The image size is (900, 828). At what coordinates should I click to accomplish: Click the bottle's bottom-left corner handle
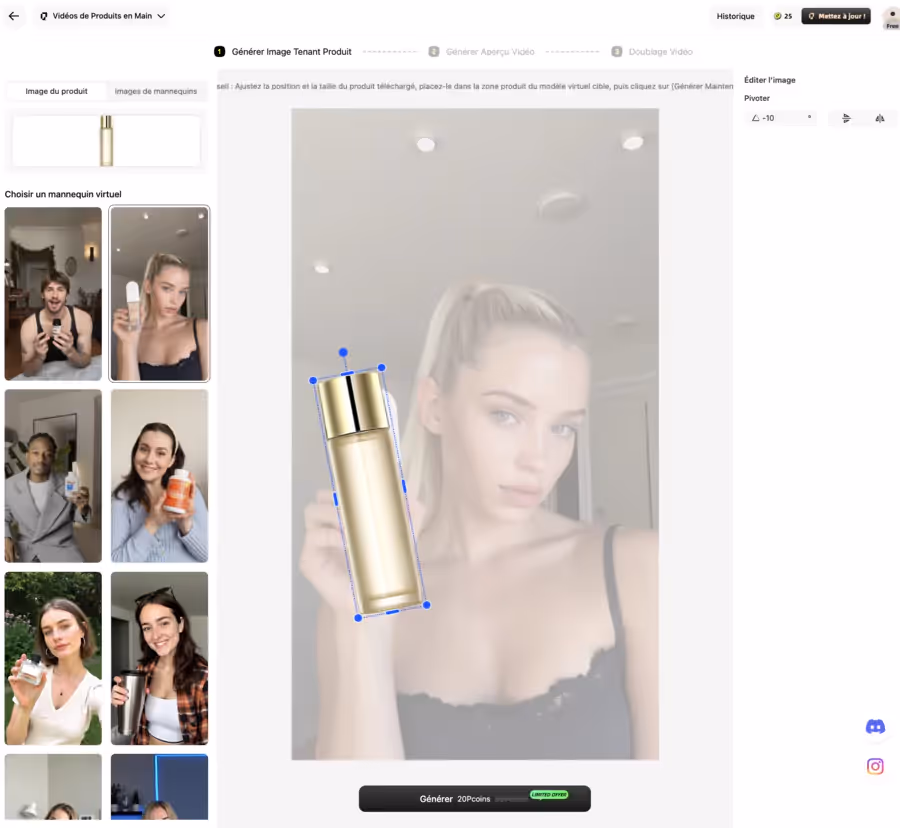358,618
